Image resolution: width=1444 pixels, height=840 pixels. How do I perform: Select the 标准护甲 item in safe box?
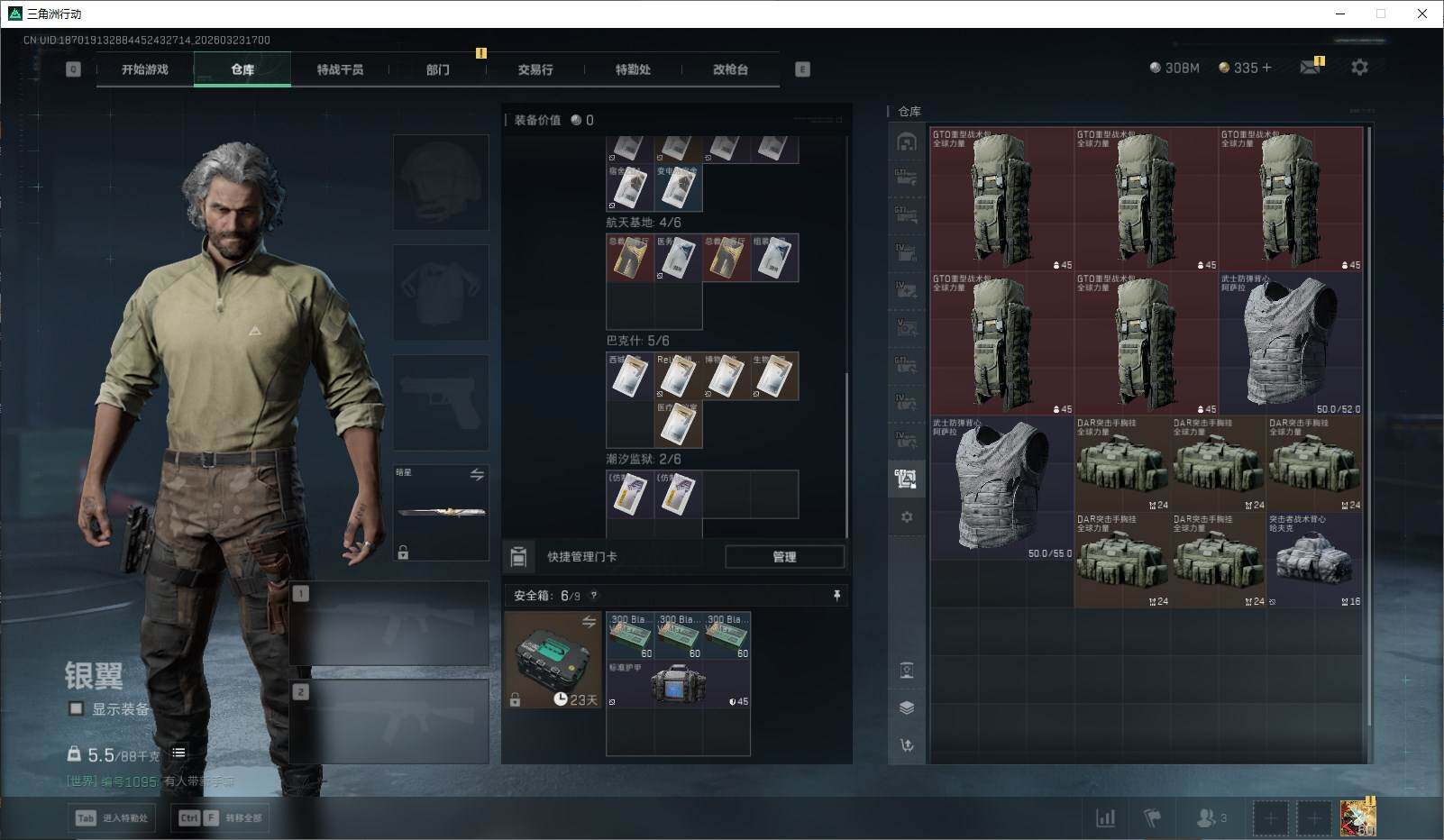point(678,683)
